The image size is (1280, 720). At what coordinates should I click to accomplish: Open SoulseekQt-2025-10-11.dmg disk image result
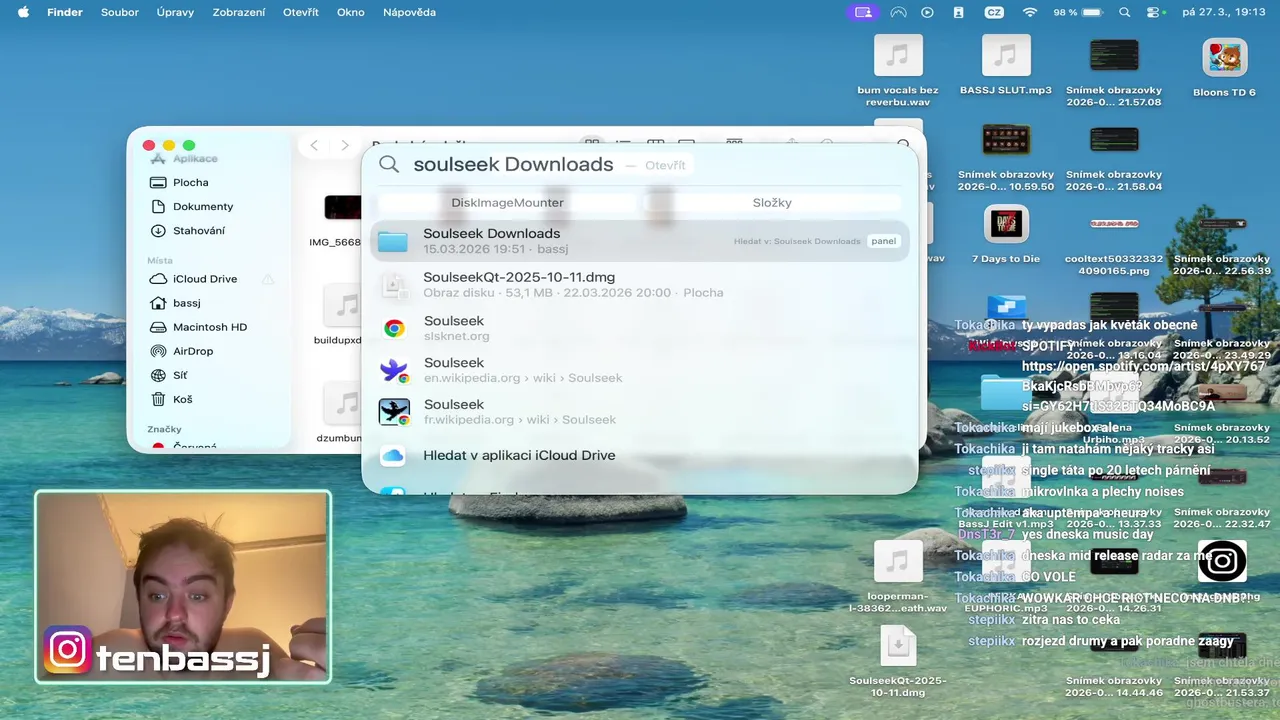[639, 285]
